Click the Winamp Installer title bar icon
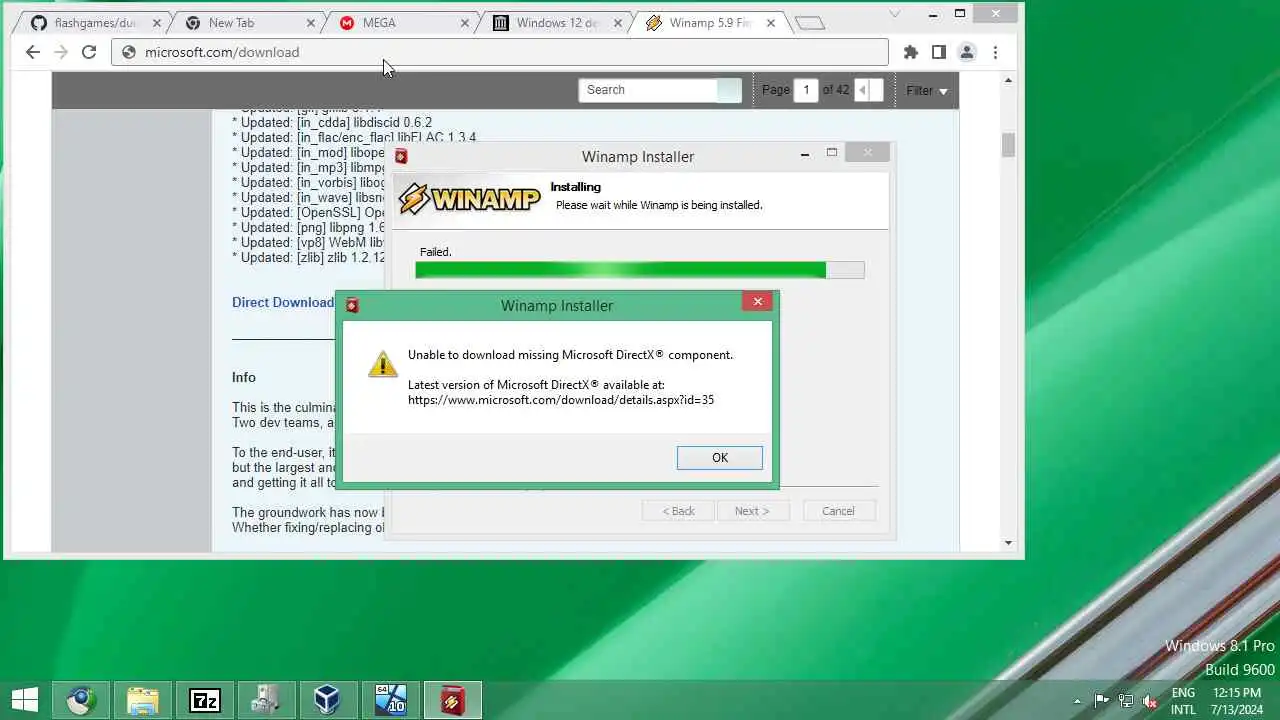 click(401, 156)
